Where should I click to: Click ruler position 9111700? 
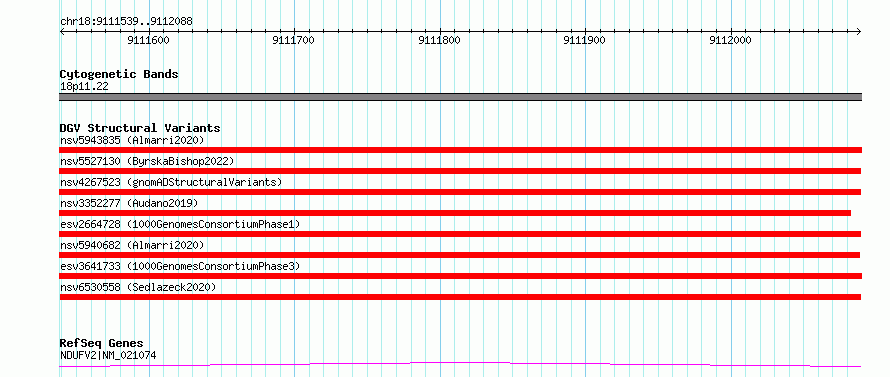point(293,40)
